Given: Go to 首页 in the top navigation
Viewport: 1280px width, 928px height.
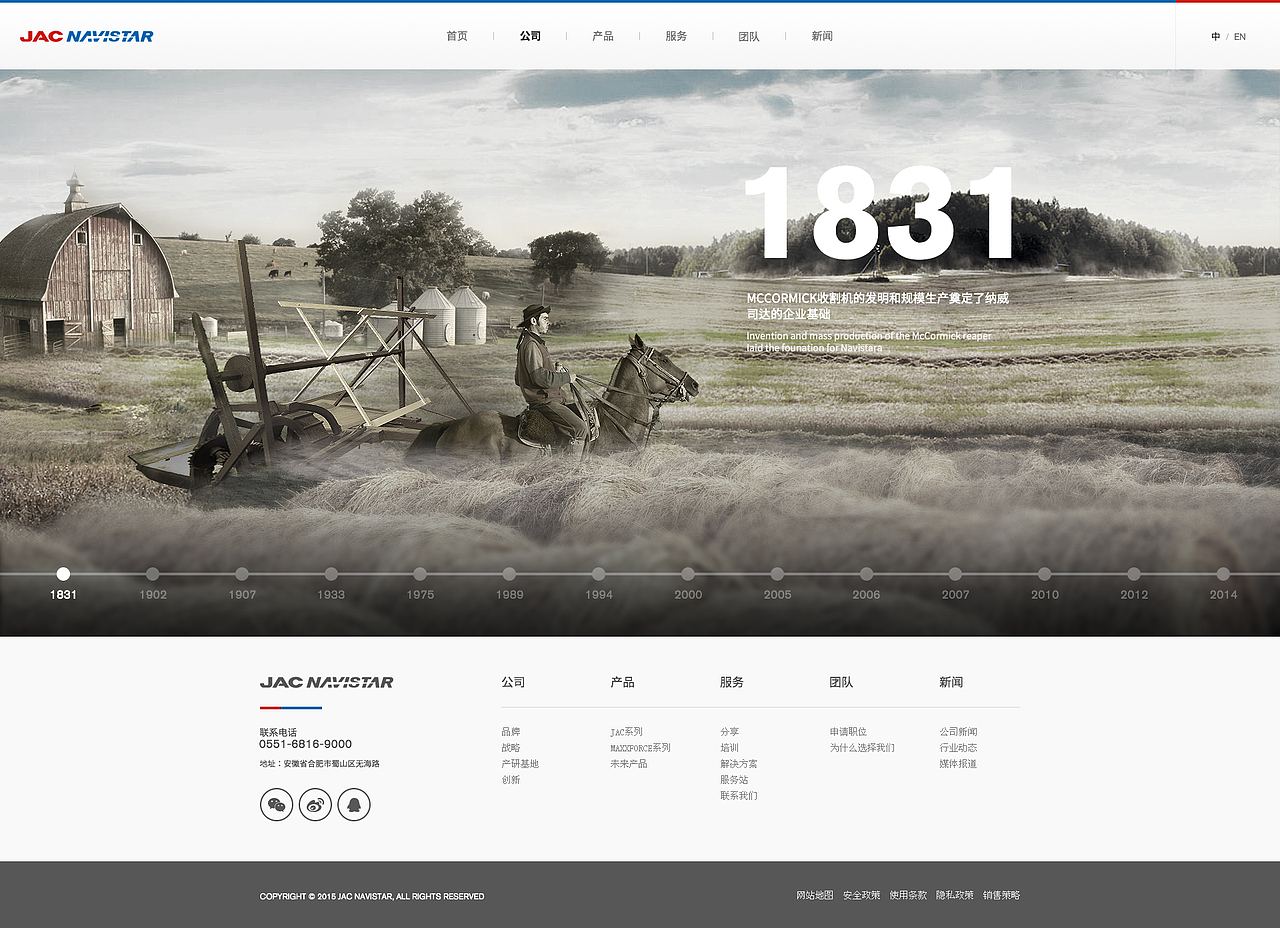Looking at the screenshot, I should (x=457, y=36).
